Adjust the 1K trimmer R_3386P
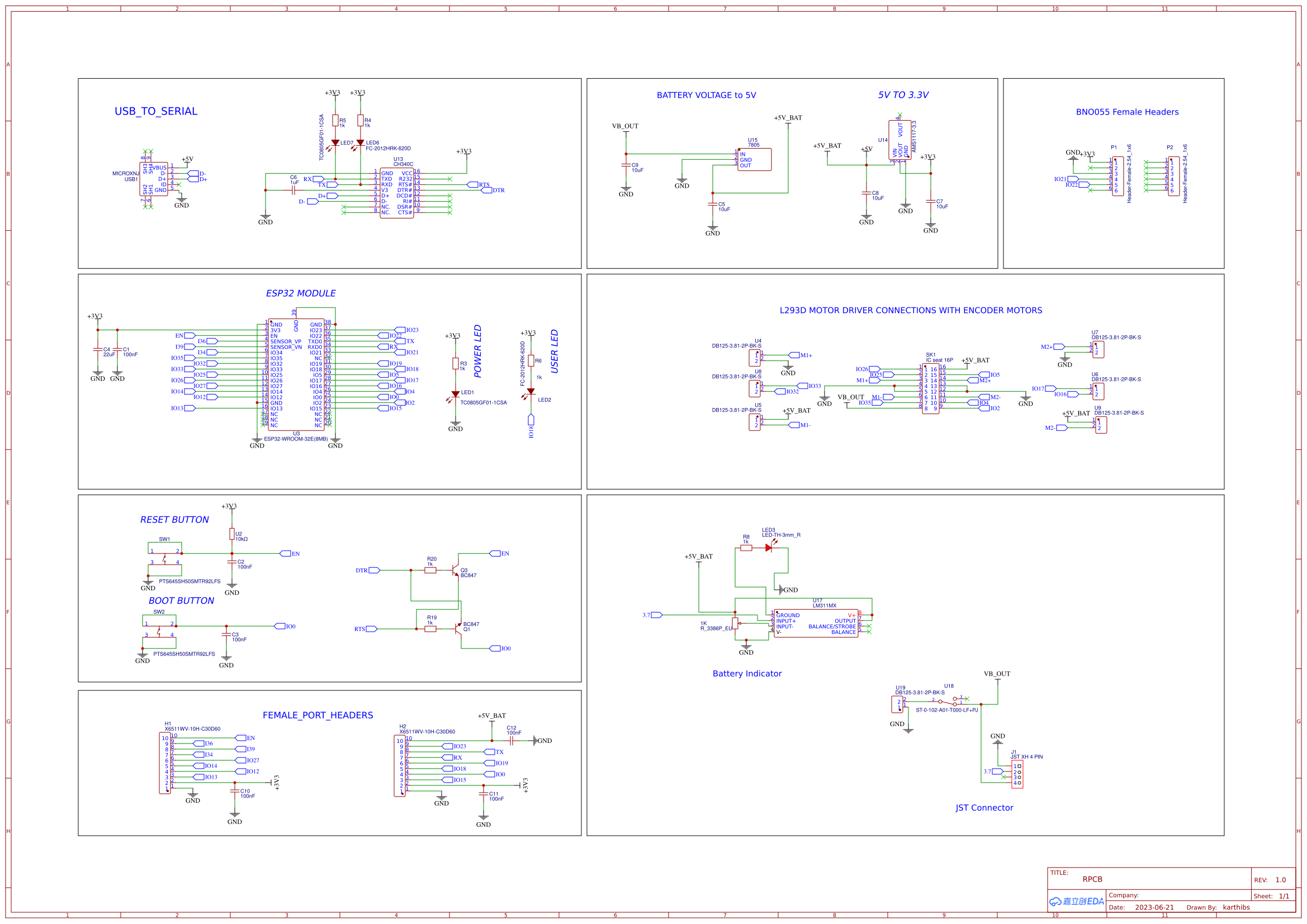Screen dimensions: 1307x924 point(736,622)
